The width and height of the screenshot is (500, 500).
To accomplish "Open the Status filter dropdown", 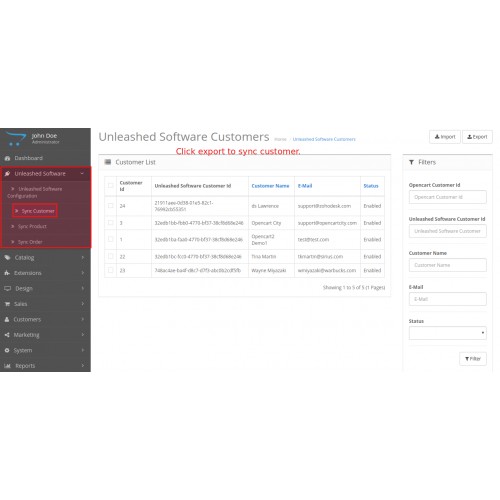I will (447, 333).
